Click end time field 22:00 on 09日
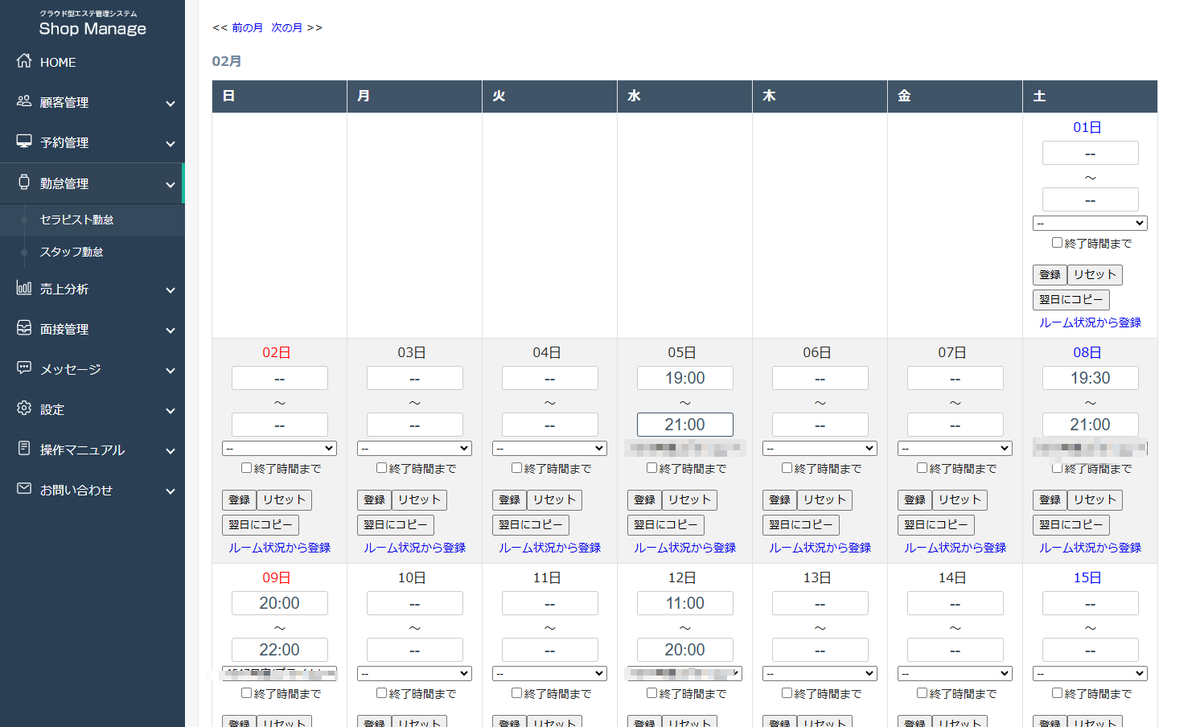Image resolution: width=1200 pixels, height=727 pixels. [280, 650]
